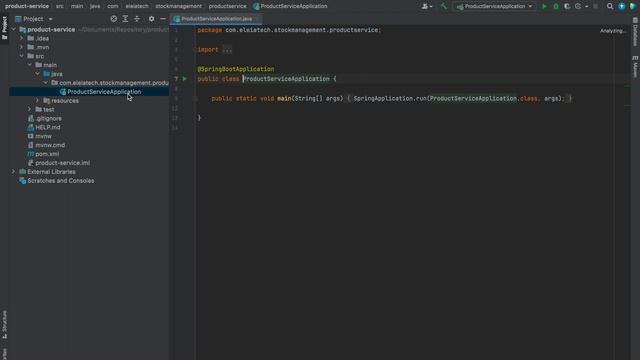The height and width of the screenshot is (360, 640).
Task: Open Run Configuration dropdown ProductServiceApplication
Action: [495, 6]
